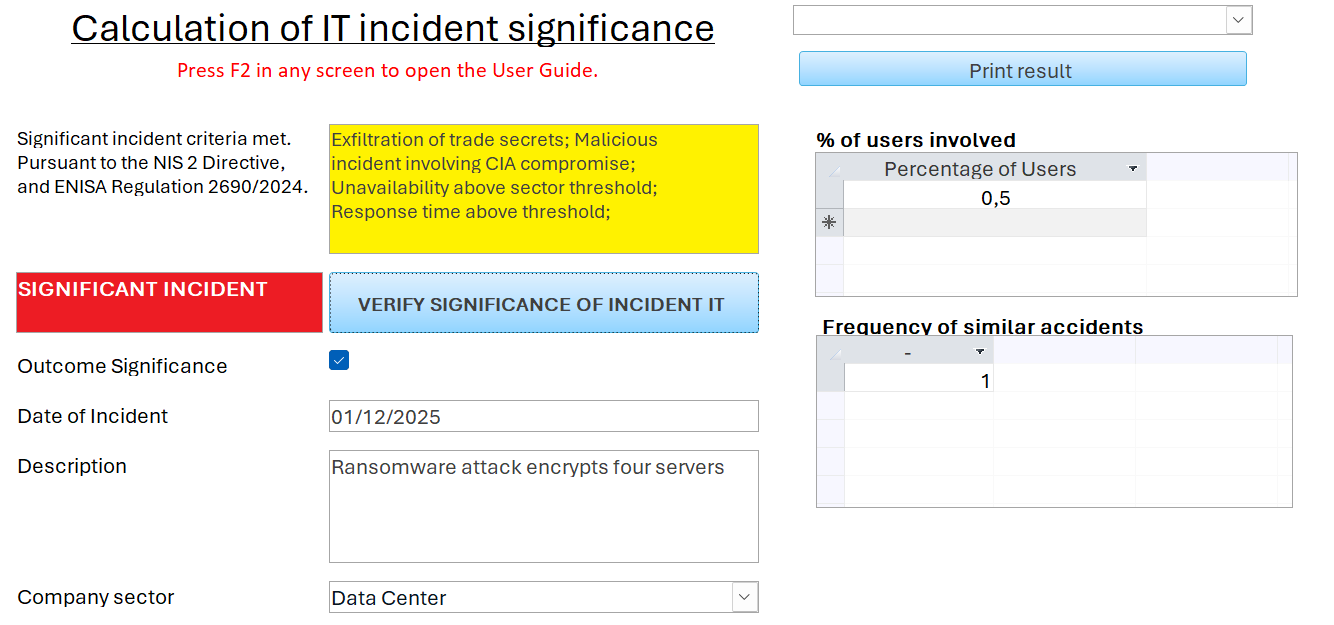Viewport: 1334px width, 625px height.
Task: Click into the Description text box
Action: 543,506
